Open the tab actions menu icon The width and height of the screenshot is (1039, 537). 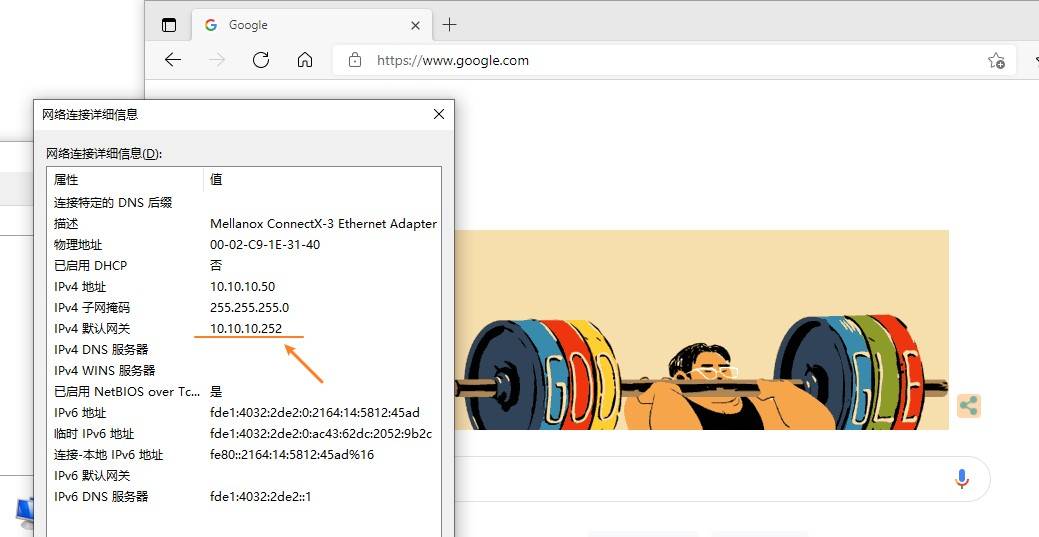(x=169, y=25)
